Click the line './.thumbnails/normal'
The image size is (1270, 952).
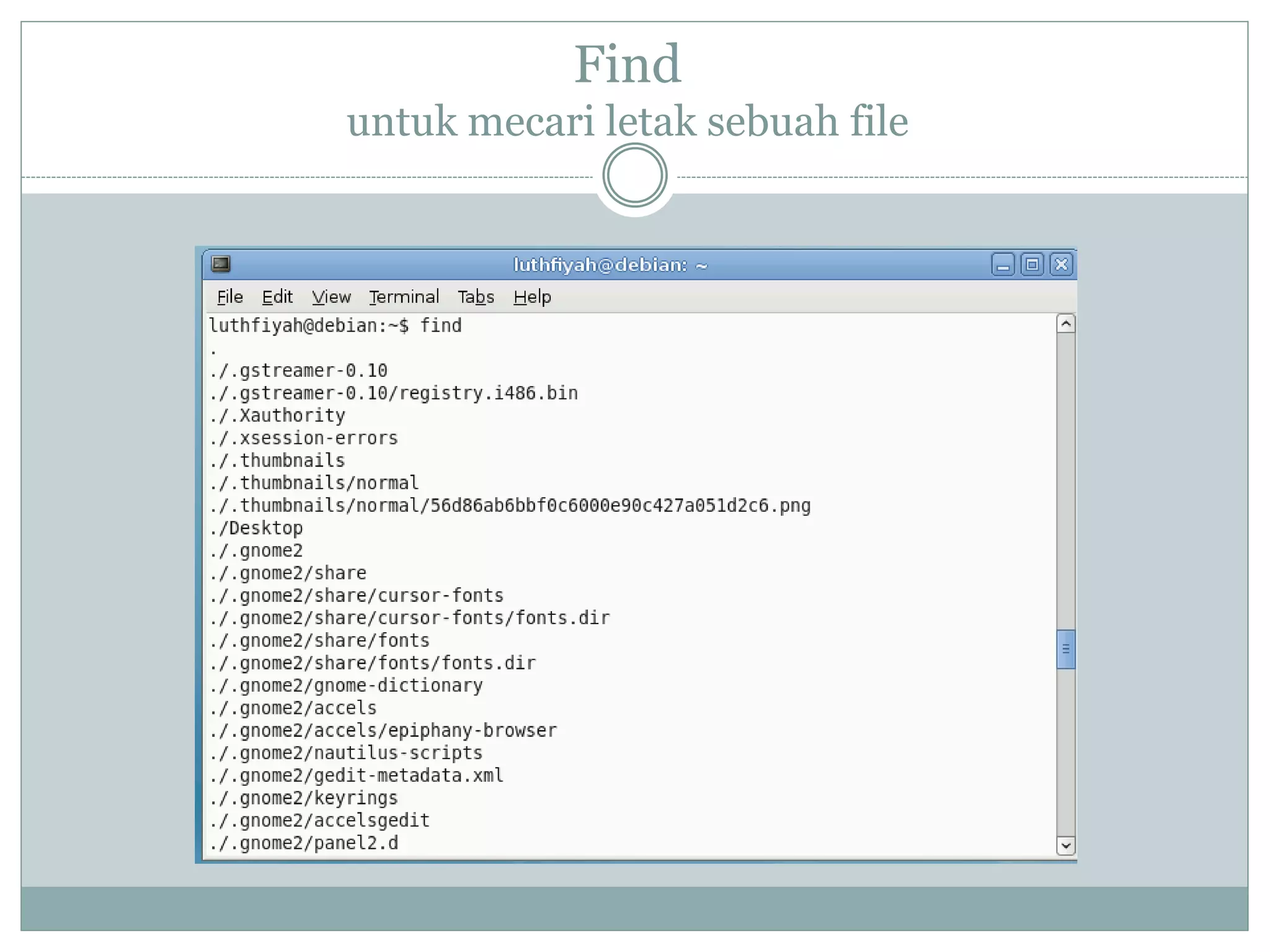(314, 483)
